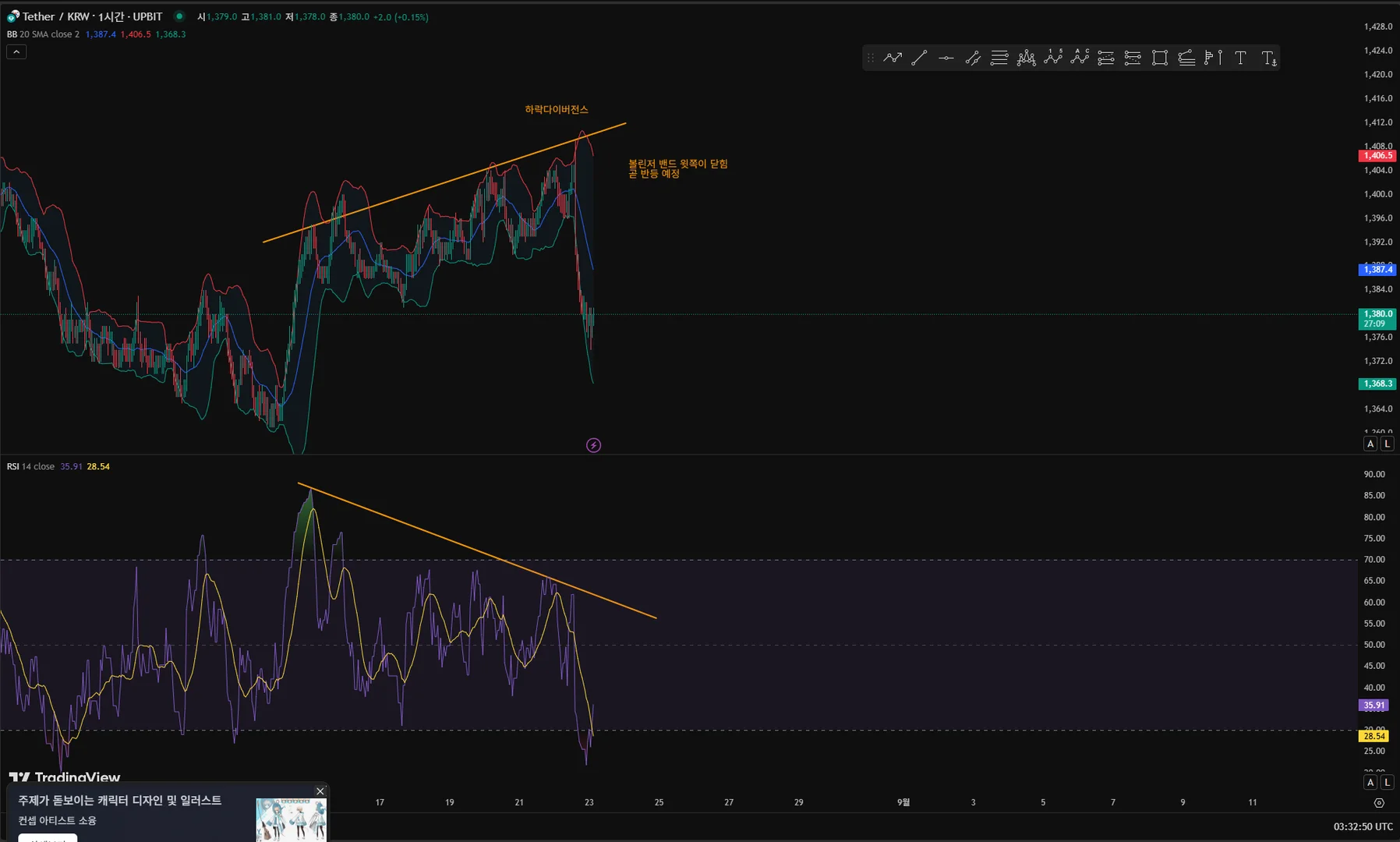Click the white button in the ad
Screen dimensions: 1400x842
(x=48, y=838)
